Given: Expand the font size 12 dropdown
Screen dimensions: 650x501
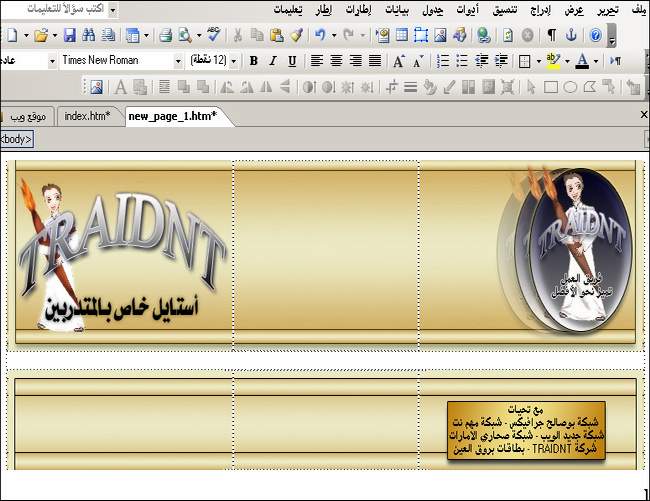Looking at the screenshot, I should (233, 61).
